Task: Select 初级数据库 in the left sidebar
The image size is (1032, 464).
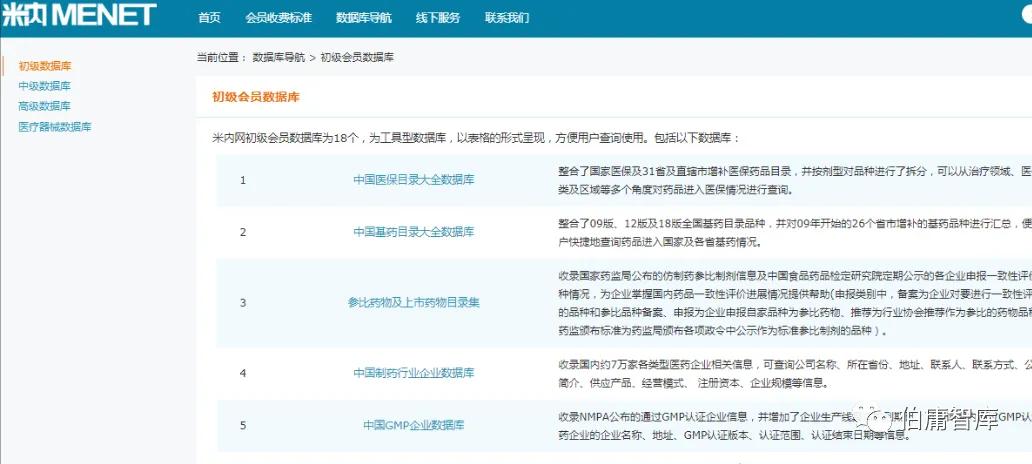Action: coord(45,66)
